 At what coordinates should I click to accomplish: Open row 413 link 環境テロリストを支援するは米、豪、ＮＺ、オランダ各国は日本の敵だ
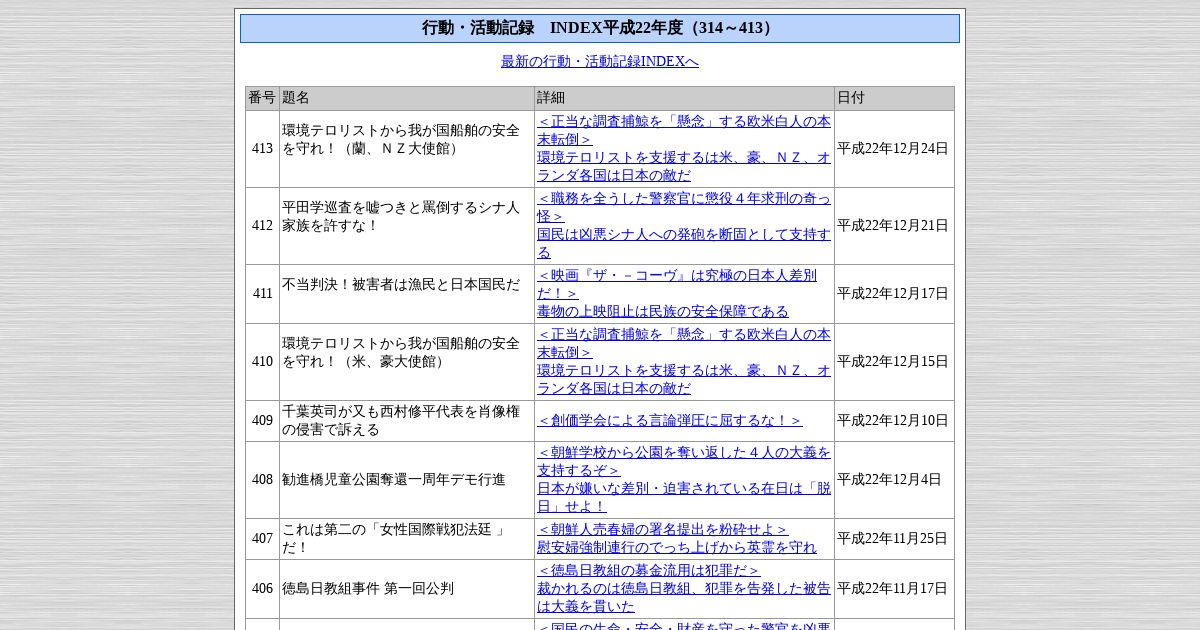click(684, 166)
